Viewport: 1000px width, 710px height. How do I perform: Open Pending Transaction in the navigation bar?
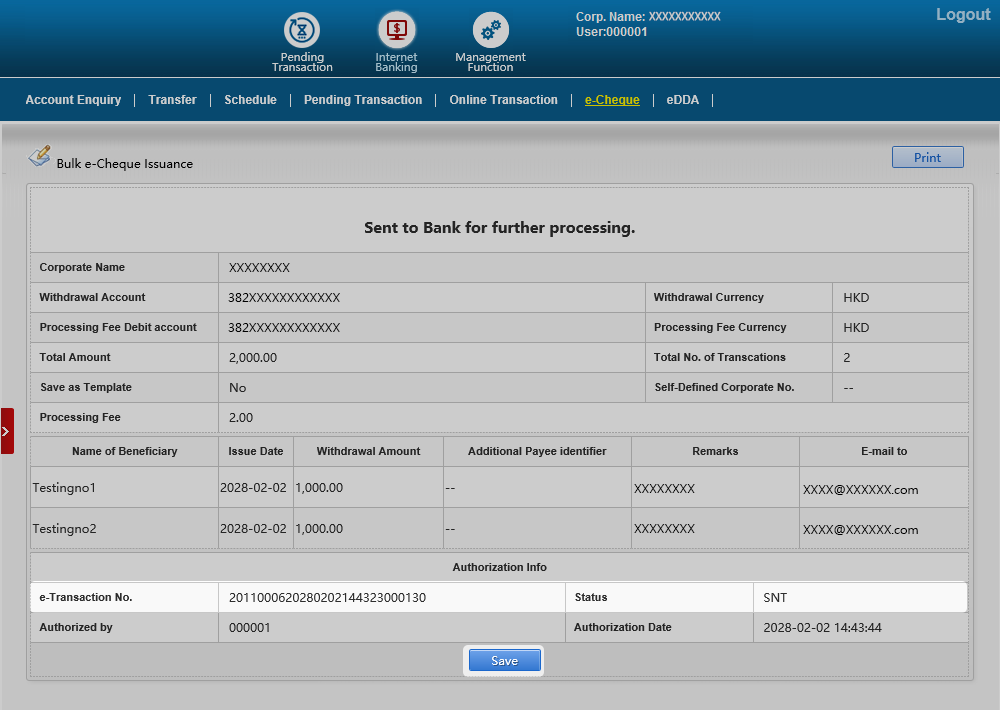pyautogui.click(x=363, y=100)
